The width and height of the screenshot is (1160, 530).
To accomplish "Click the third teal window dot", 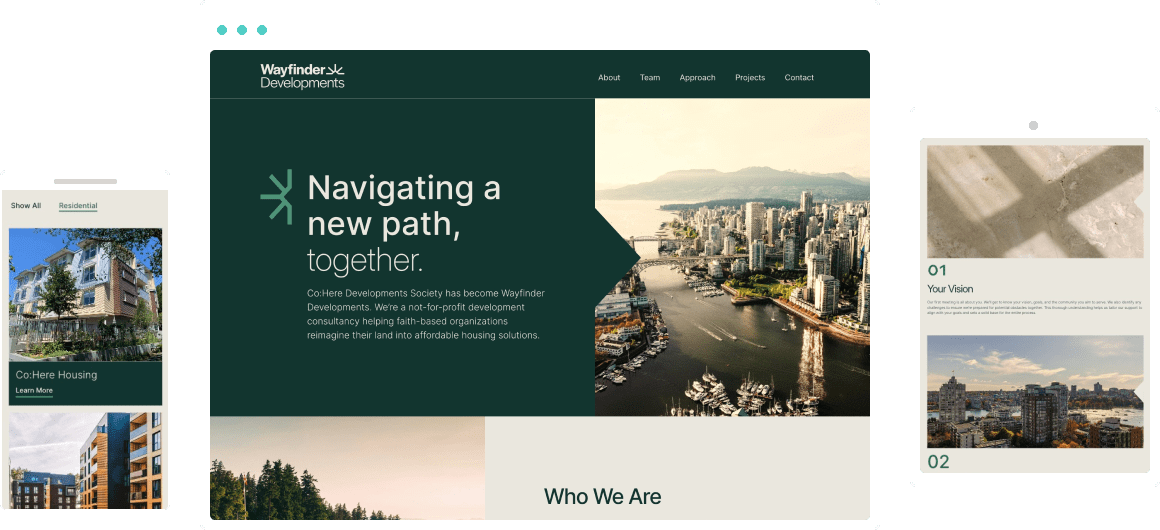I will (x=262, y=30).
